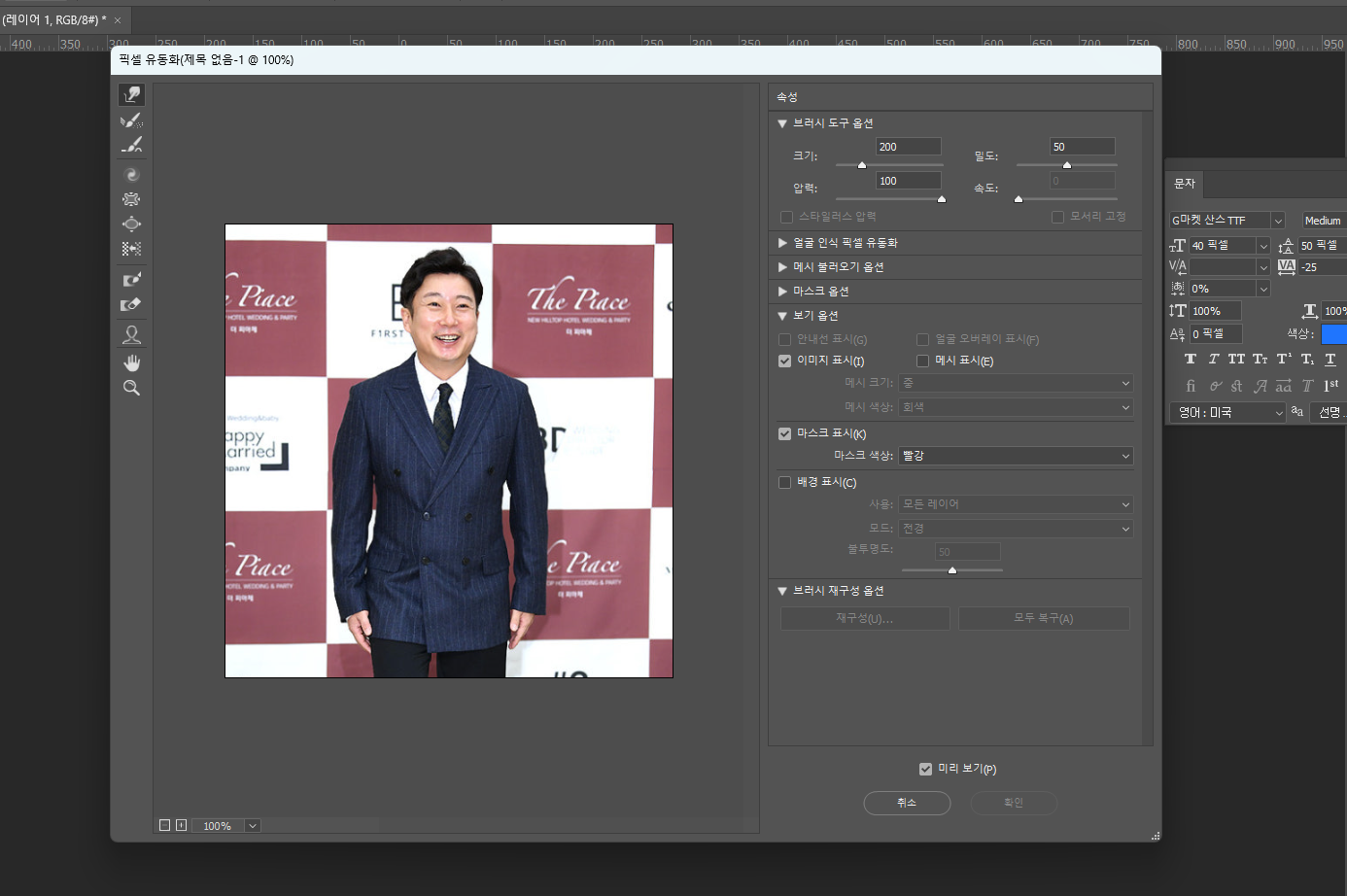This screenshot has width=1347, height=896.
Task: Collapse the 브러시 도구 옵션 section
Action: coord(781,123)
